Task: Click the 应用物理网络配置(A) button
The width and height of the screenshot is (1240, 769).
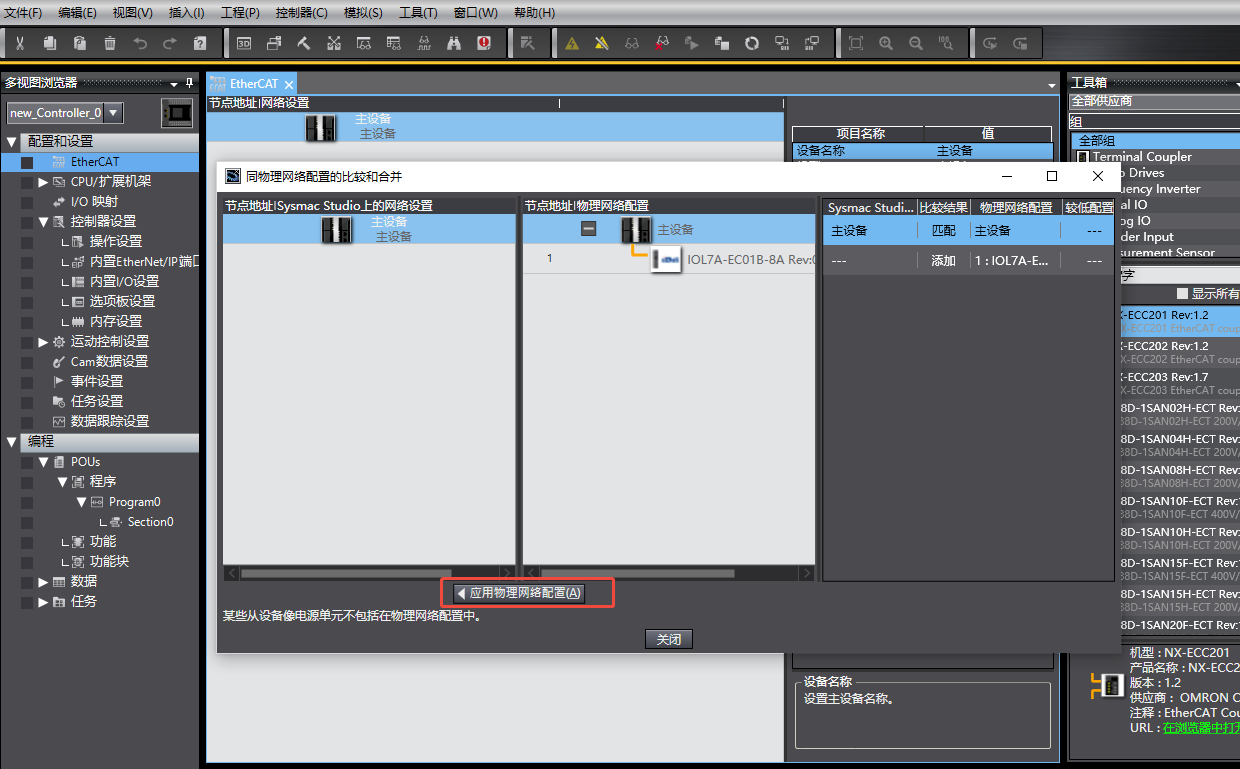Action: (518, 593)
